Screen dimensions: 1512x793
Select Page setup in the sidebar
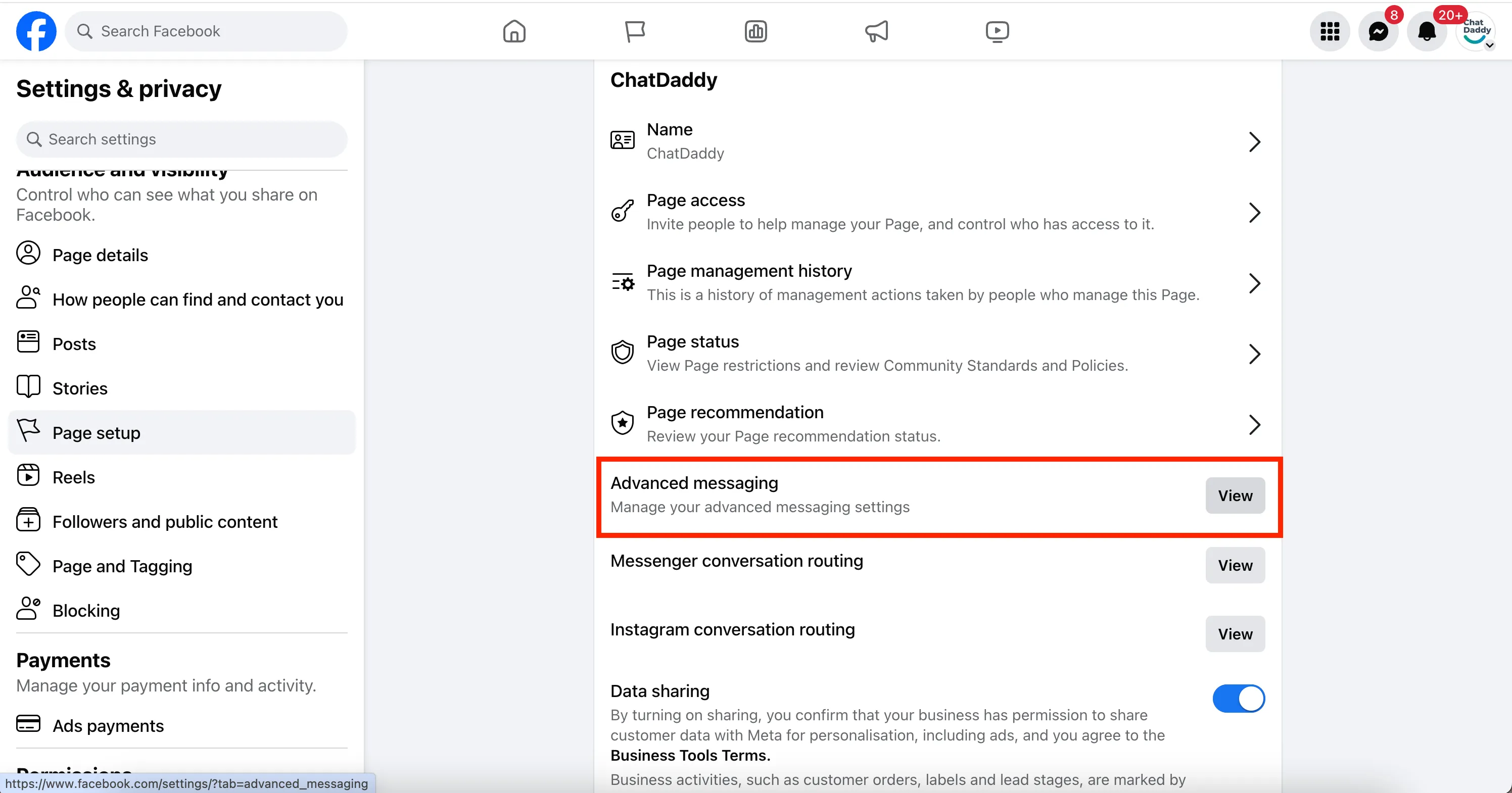click(182, 433)
